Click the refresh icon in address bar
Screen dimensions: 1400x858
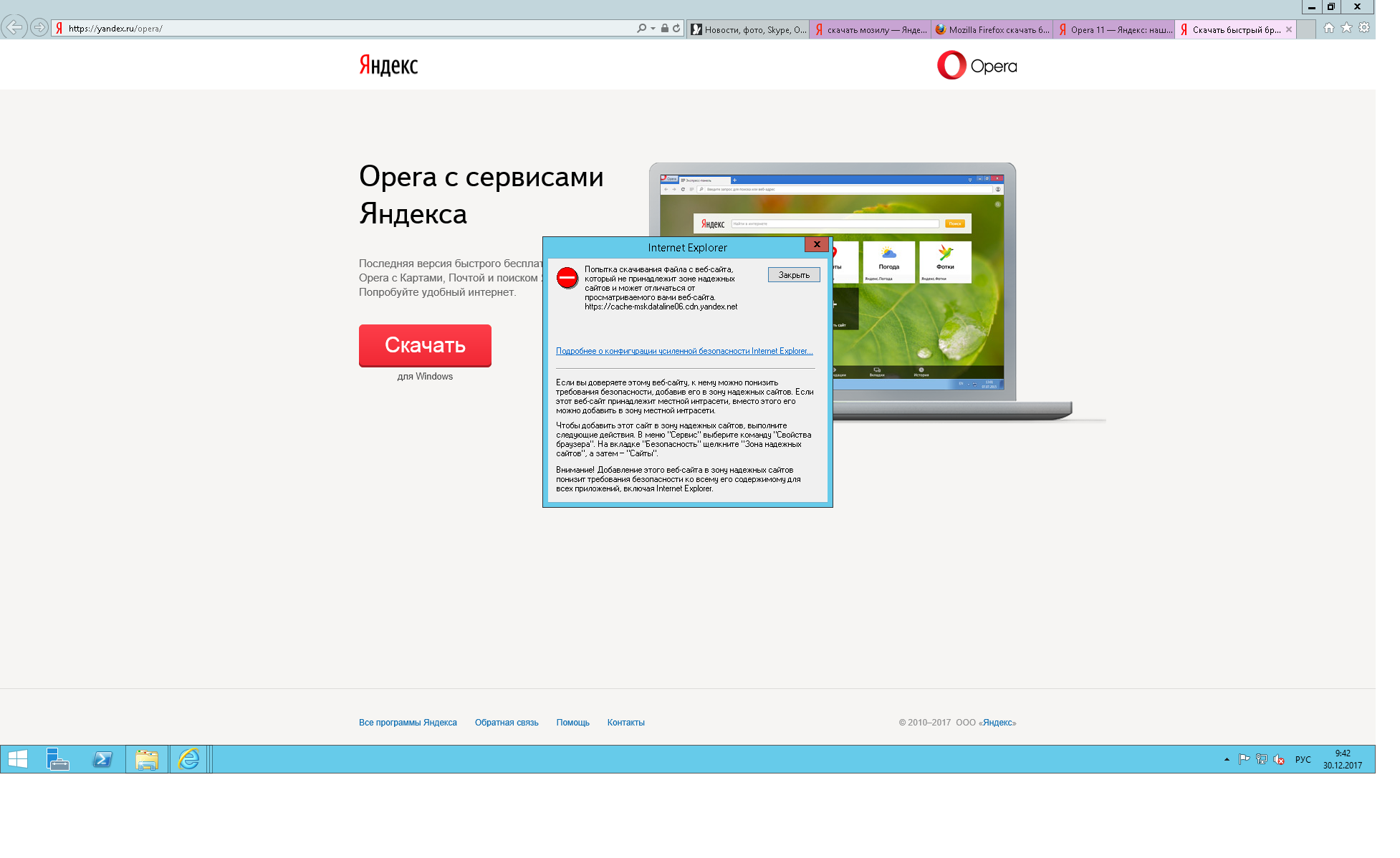pyautogui.click(x=676, y=29)
